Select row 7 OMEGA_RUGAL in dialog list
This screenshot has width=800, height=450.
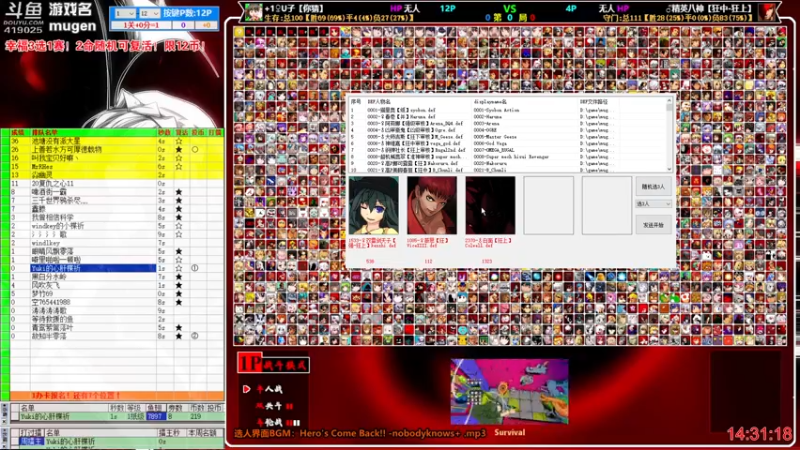(508, 150)
